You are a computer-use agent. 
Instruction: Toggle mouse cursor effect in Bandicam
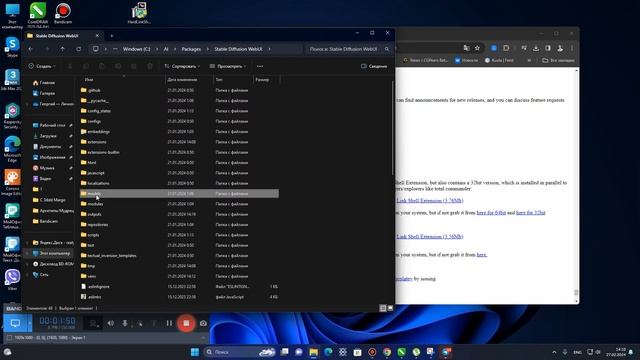coord(140,323)
